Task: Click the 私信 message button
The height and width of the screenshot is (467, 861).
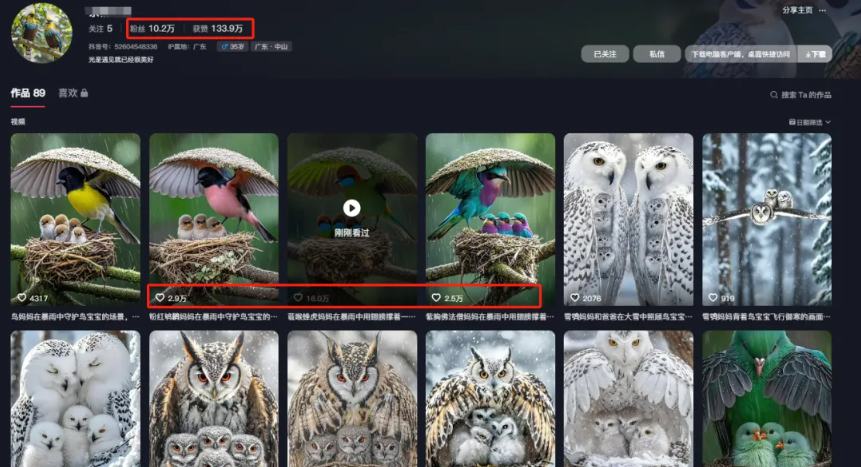Action: click(656, 54)
